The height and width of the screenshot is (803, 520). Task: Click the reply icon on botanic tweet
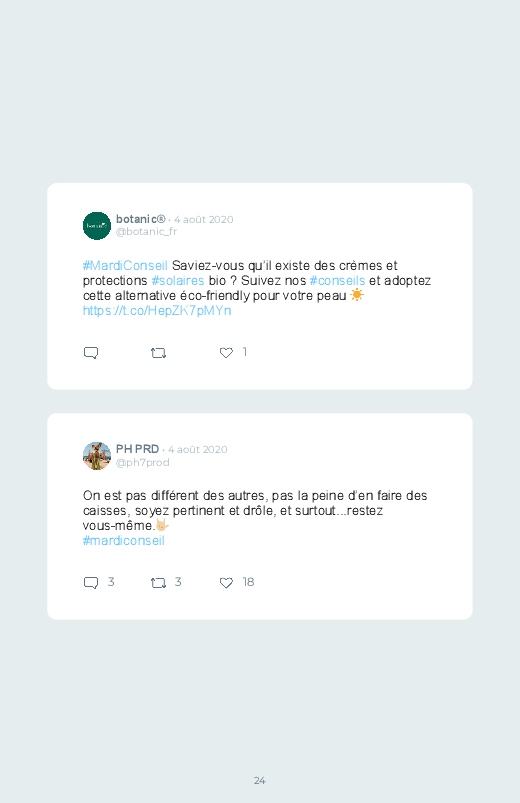[91, 353]
